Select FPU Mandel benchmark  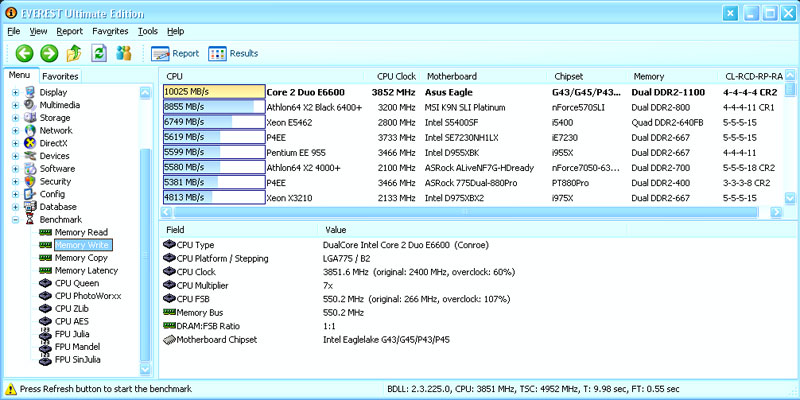(78, 347)
